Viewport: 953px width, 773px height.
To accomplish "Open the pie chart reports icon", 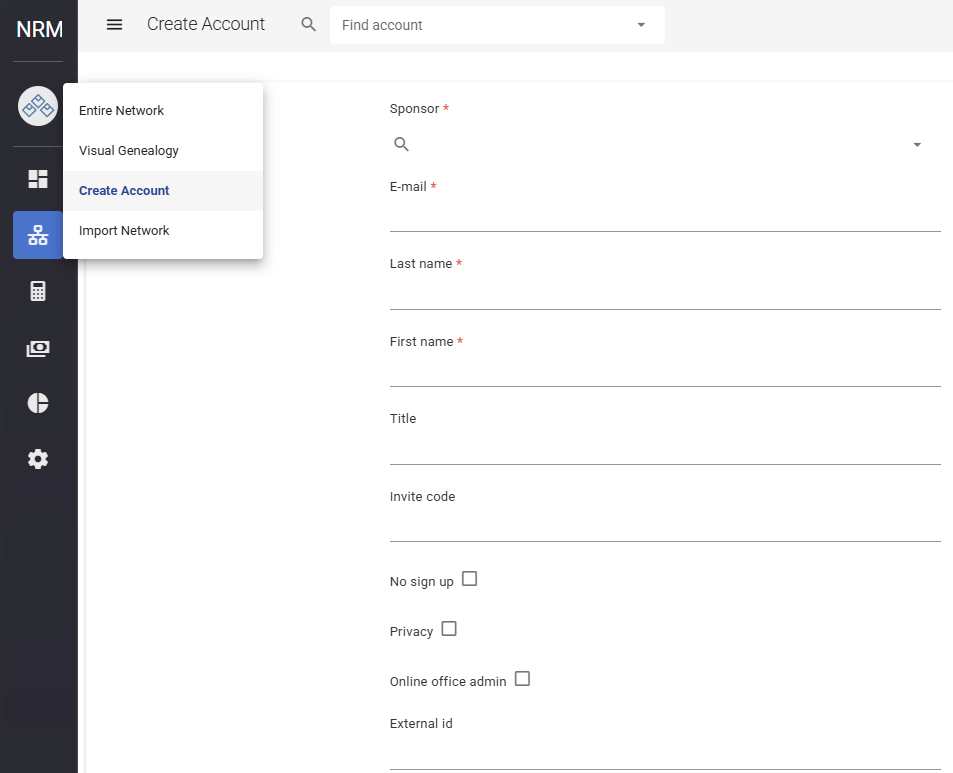I will tap(38, 403).
